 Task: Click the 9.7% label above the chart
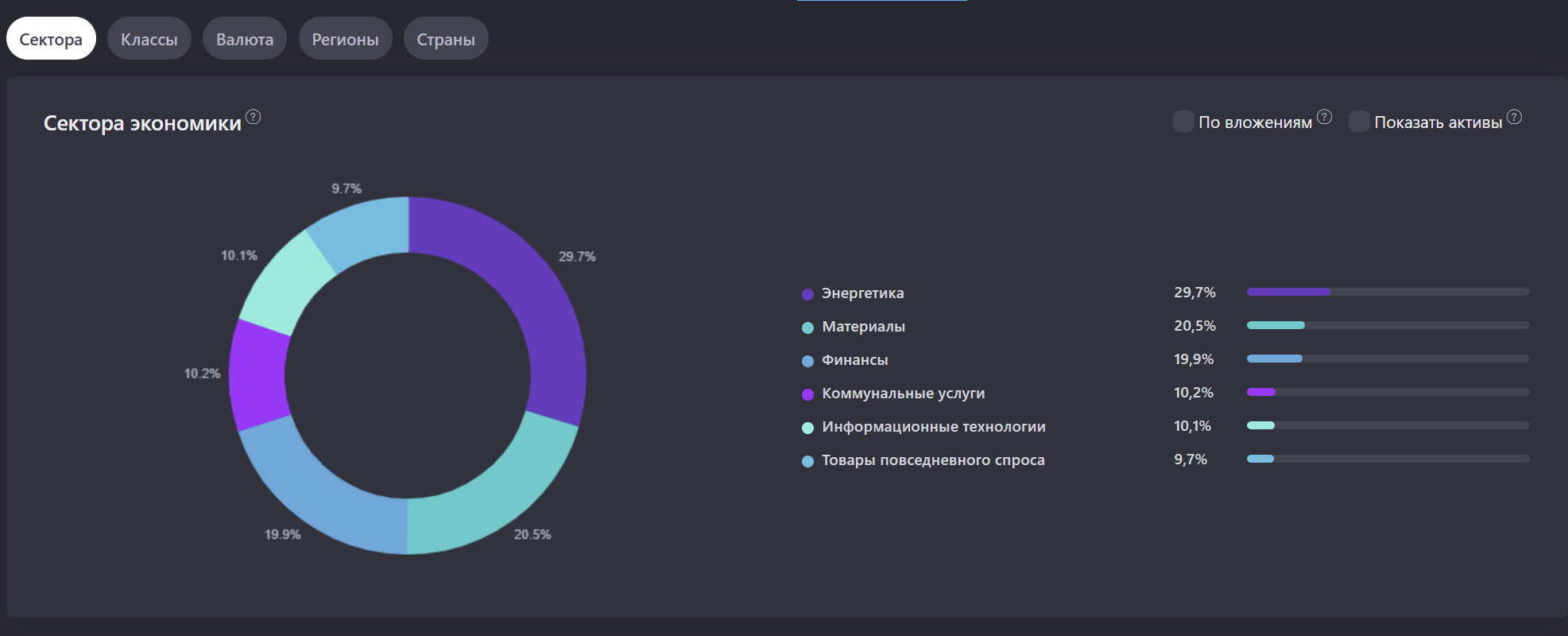(347, 188)
